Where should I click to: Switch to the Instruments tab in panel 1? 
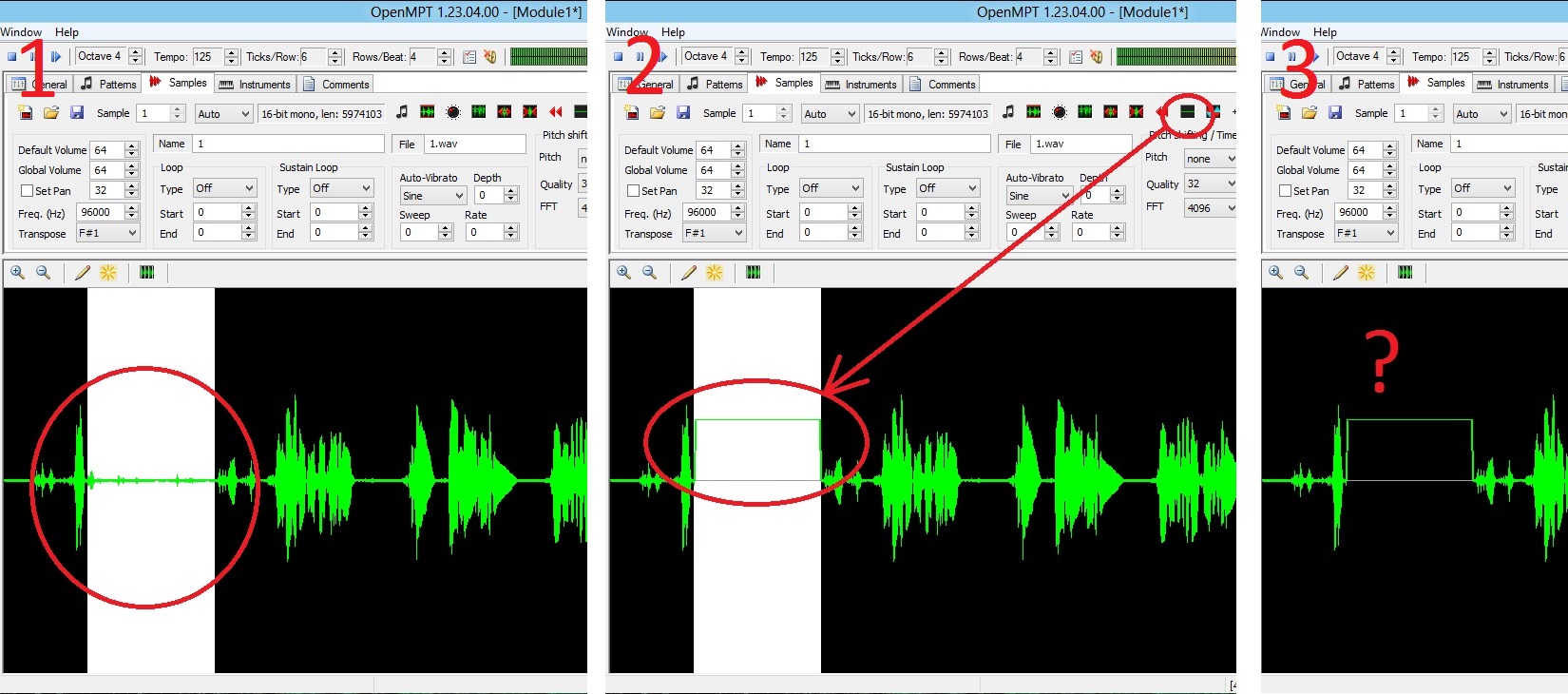pyautogui.click(x=255, y=85)
